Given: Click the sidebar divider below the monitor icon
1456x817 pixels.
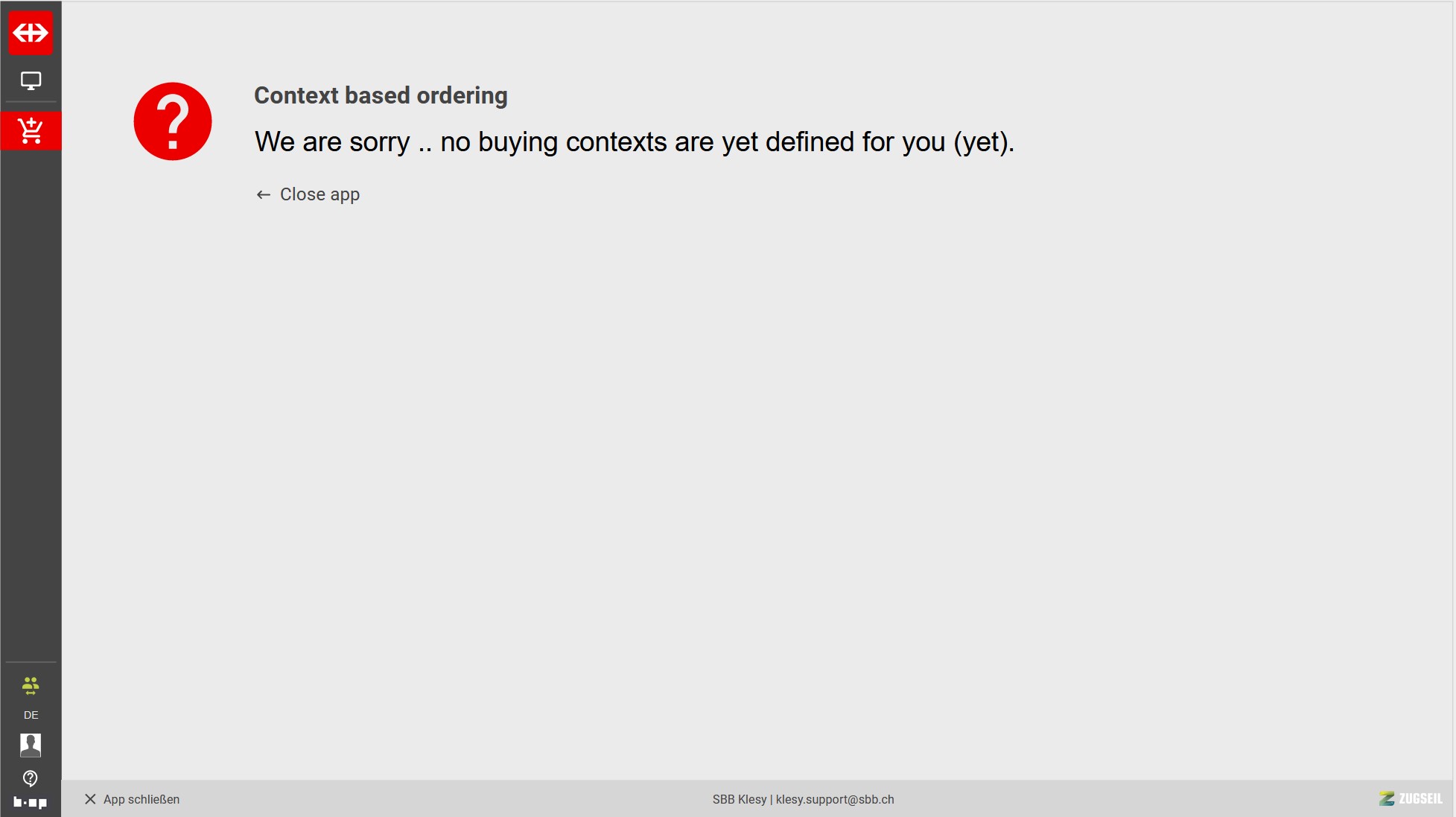Looking at the screenshot, I should [x=31, y=102].
